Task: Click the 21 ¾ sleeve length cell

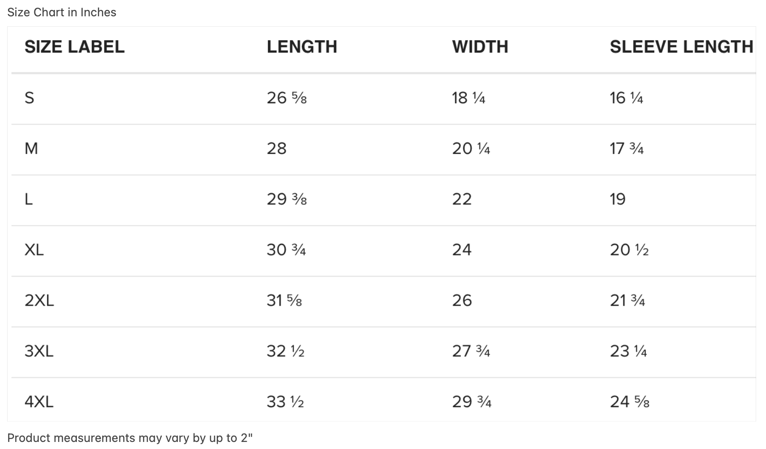Action: [627, 300]
